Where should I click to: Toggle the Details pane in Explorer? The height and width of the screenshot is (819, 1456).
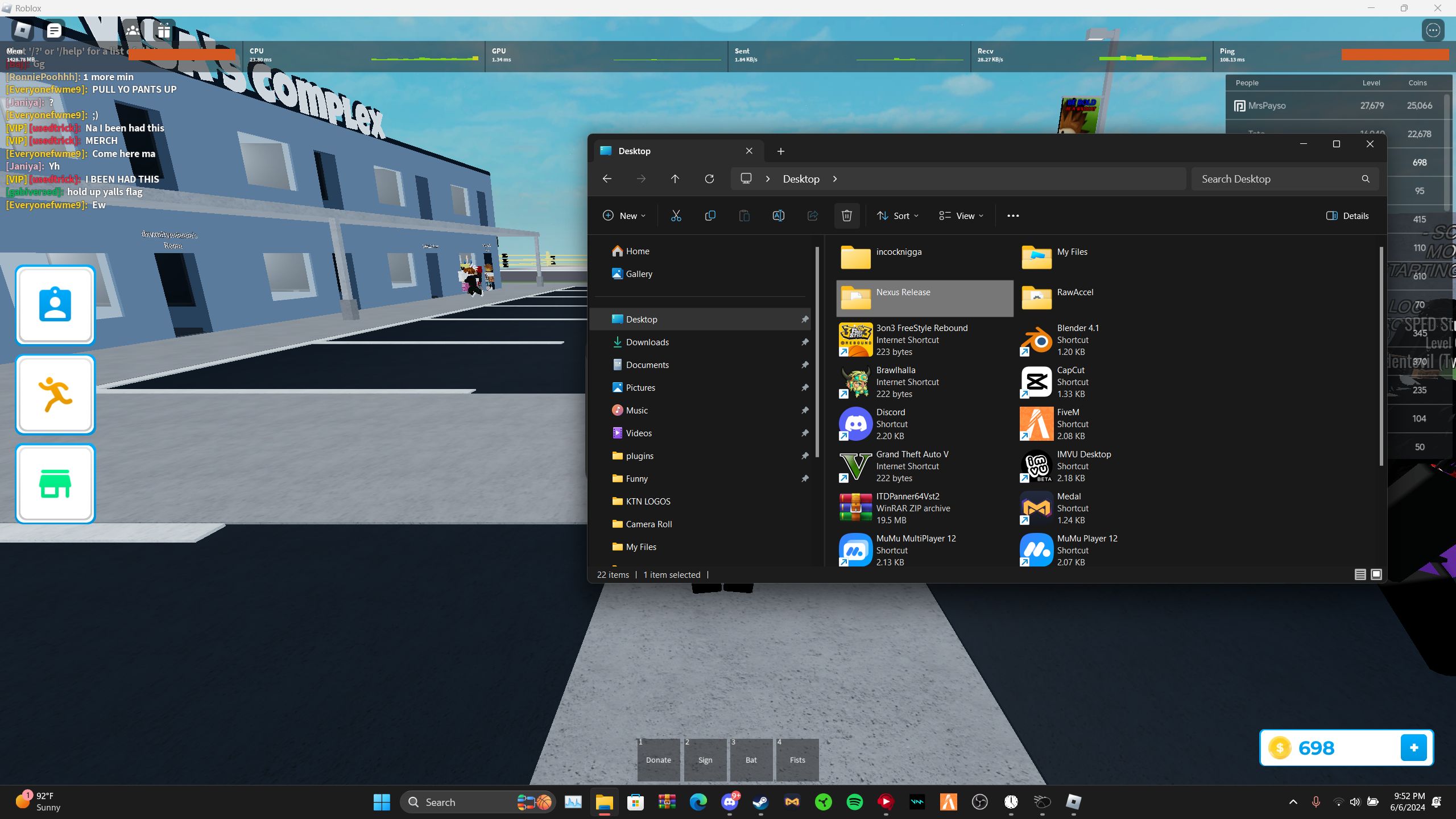point(1347,216)
